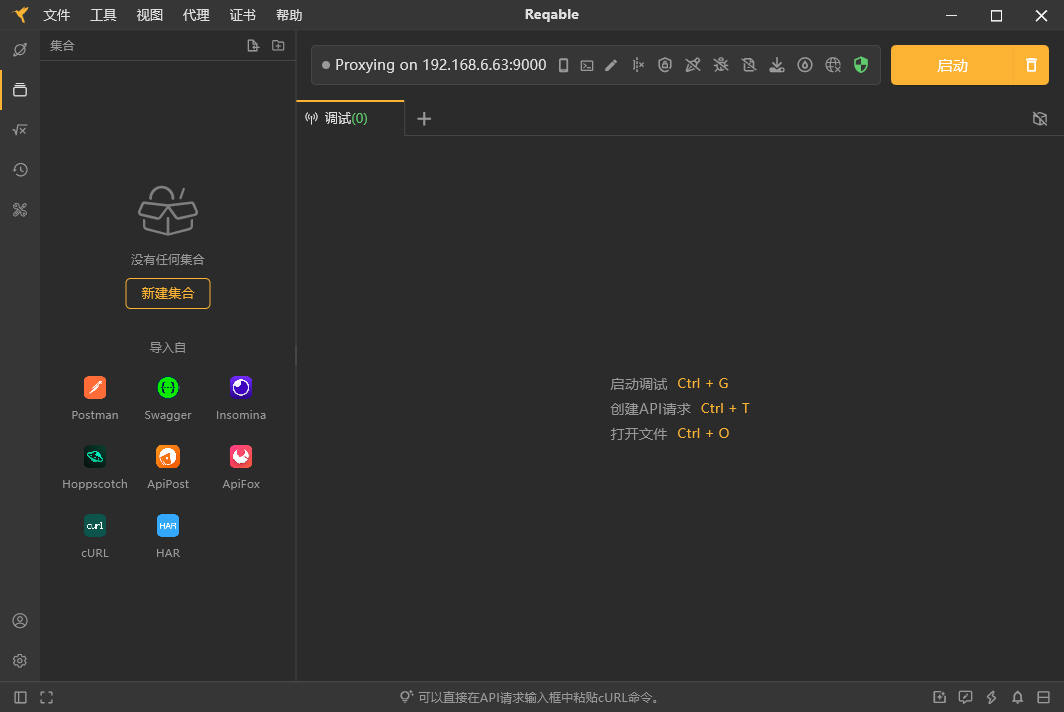Open the 代理 menu

click(x=196, y=15)
